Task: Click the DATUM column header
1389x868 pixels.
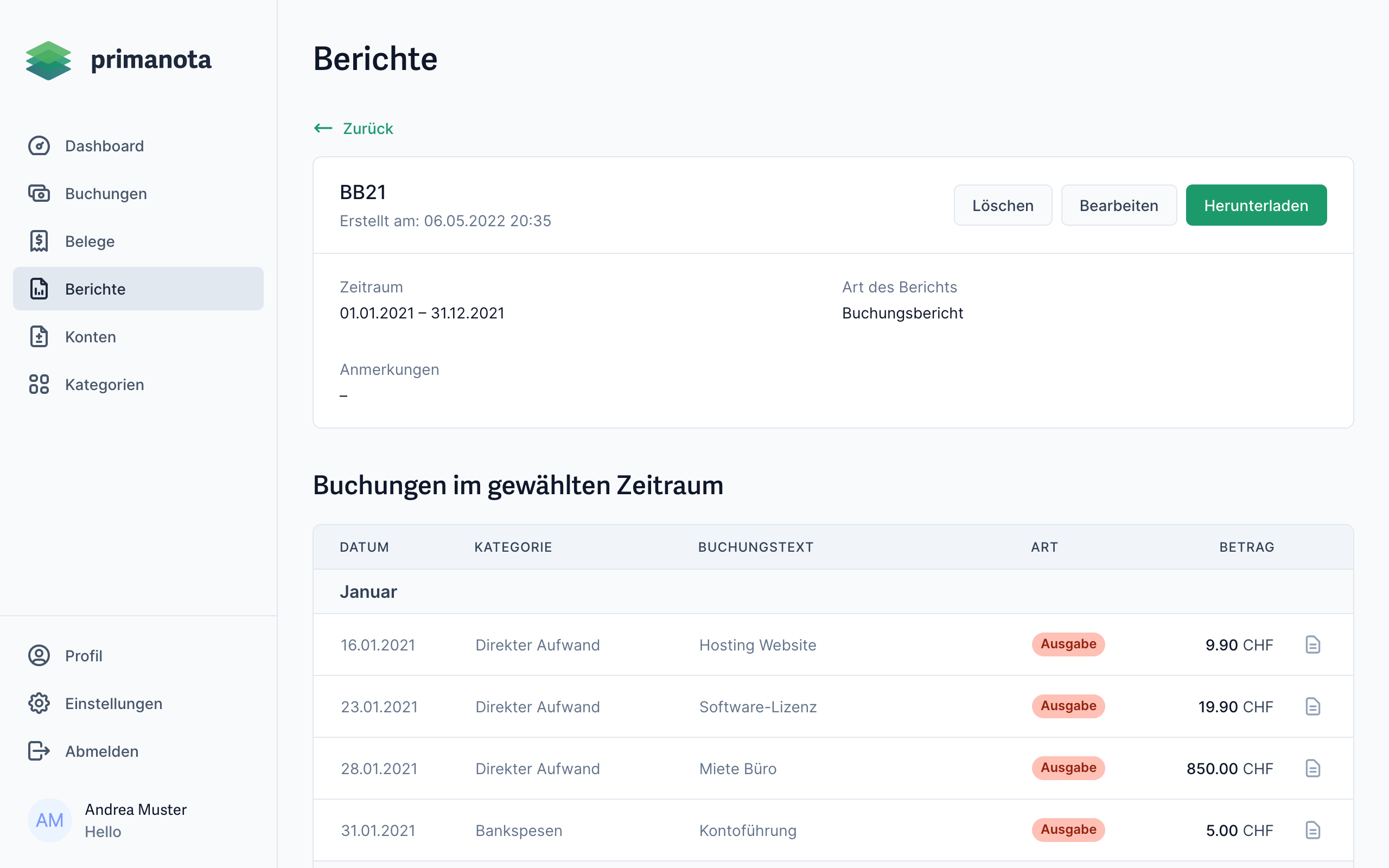Action: pos(365,547)
